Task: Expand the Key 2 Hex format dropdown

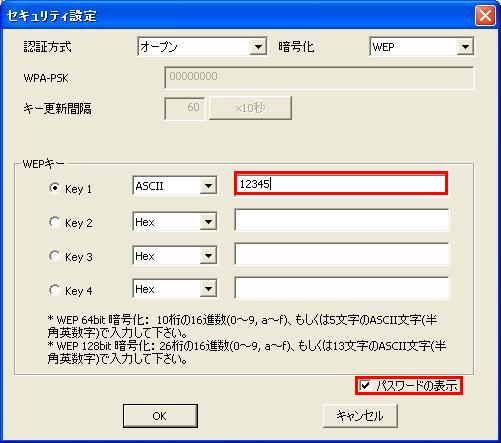Action: (x=175, y=222)
